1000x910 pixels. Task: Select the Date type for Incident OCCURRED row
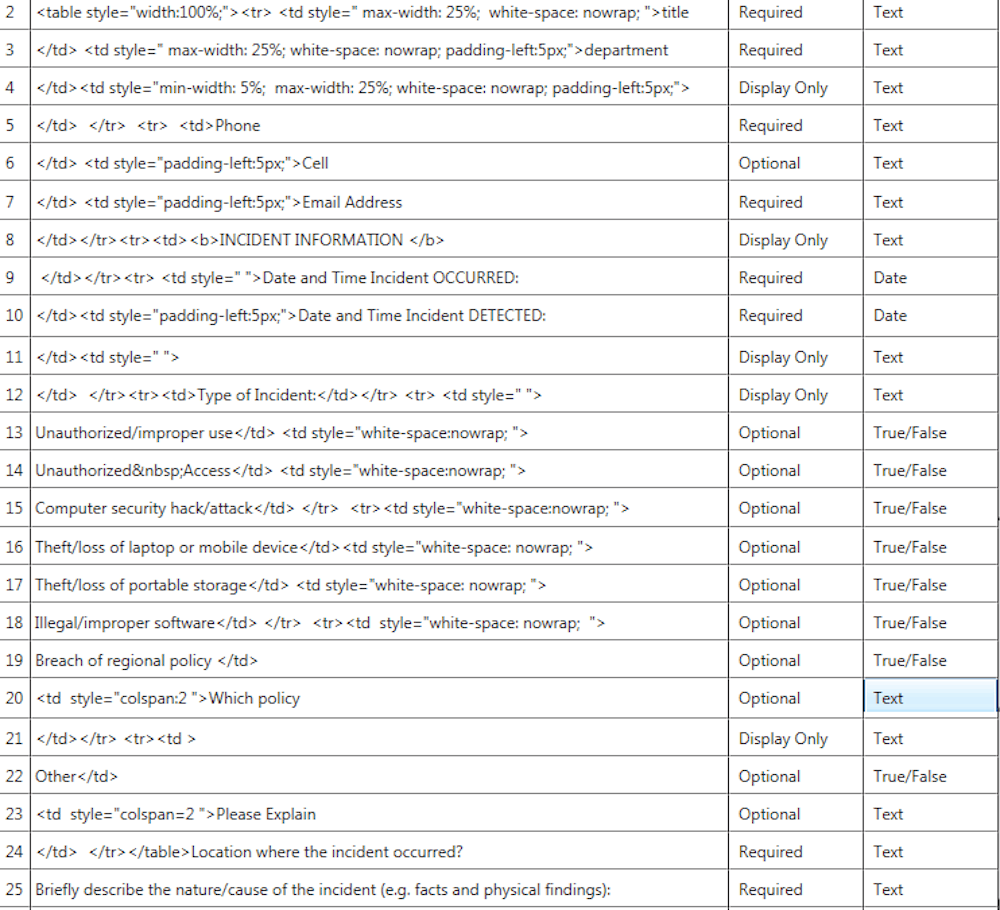(930, 277)
